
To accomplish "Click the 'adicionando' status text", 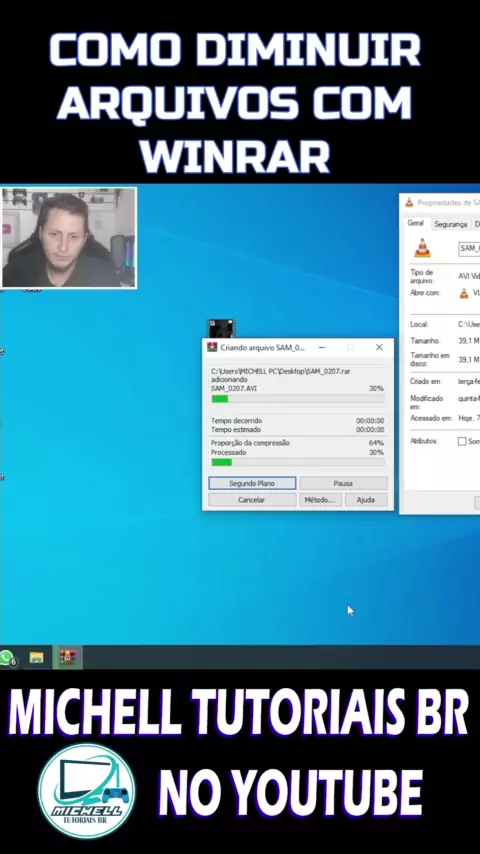I will (229, 380).
